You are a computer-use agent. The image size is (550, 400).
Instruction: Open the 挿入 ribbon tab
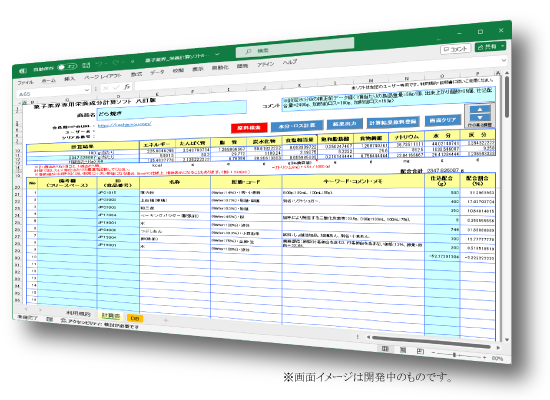pyautogui.click(x=69, y=79)
